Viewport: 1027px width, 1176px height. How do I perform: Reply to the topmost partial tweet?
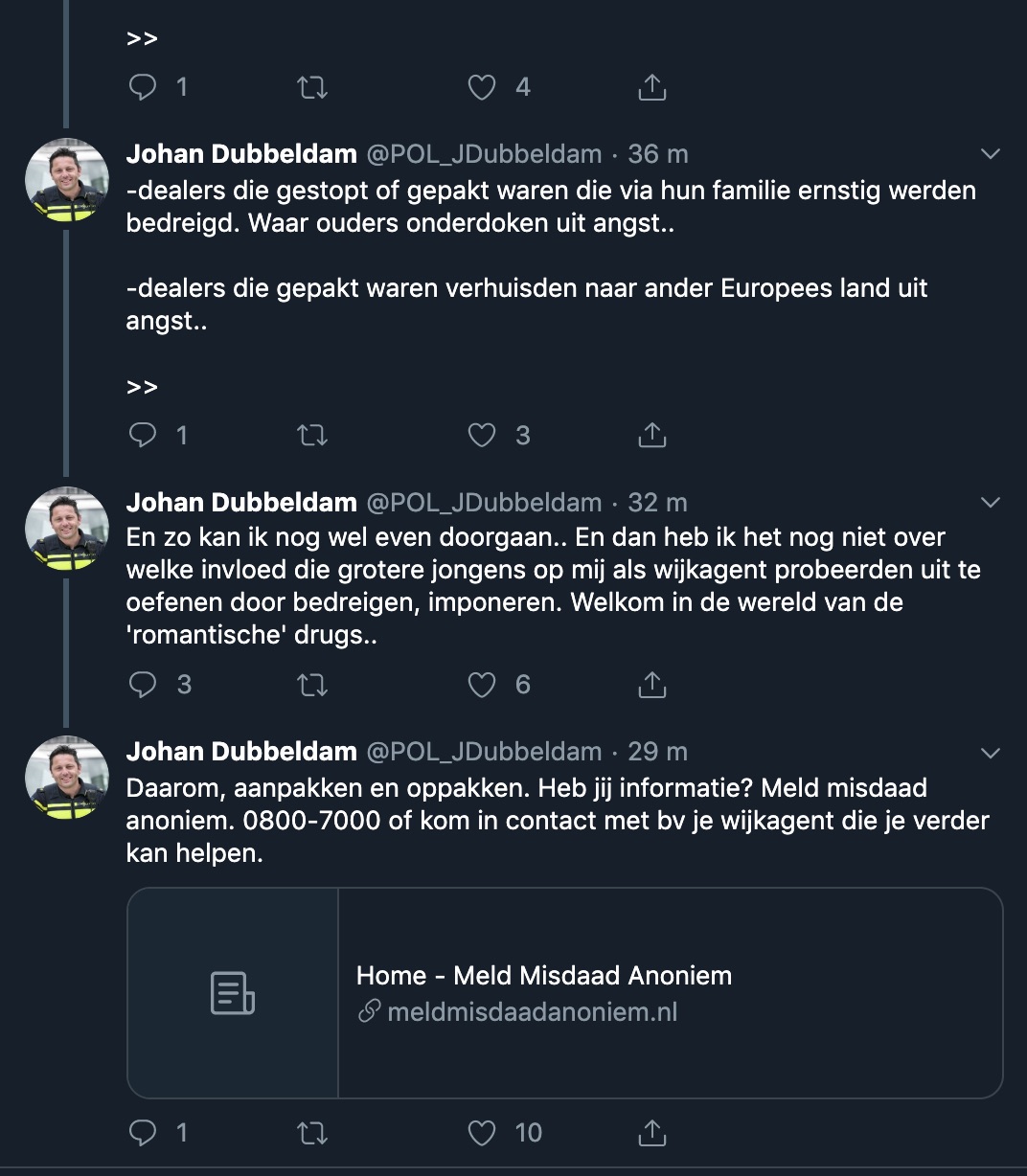coord(143,87)
